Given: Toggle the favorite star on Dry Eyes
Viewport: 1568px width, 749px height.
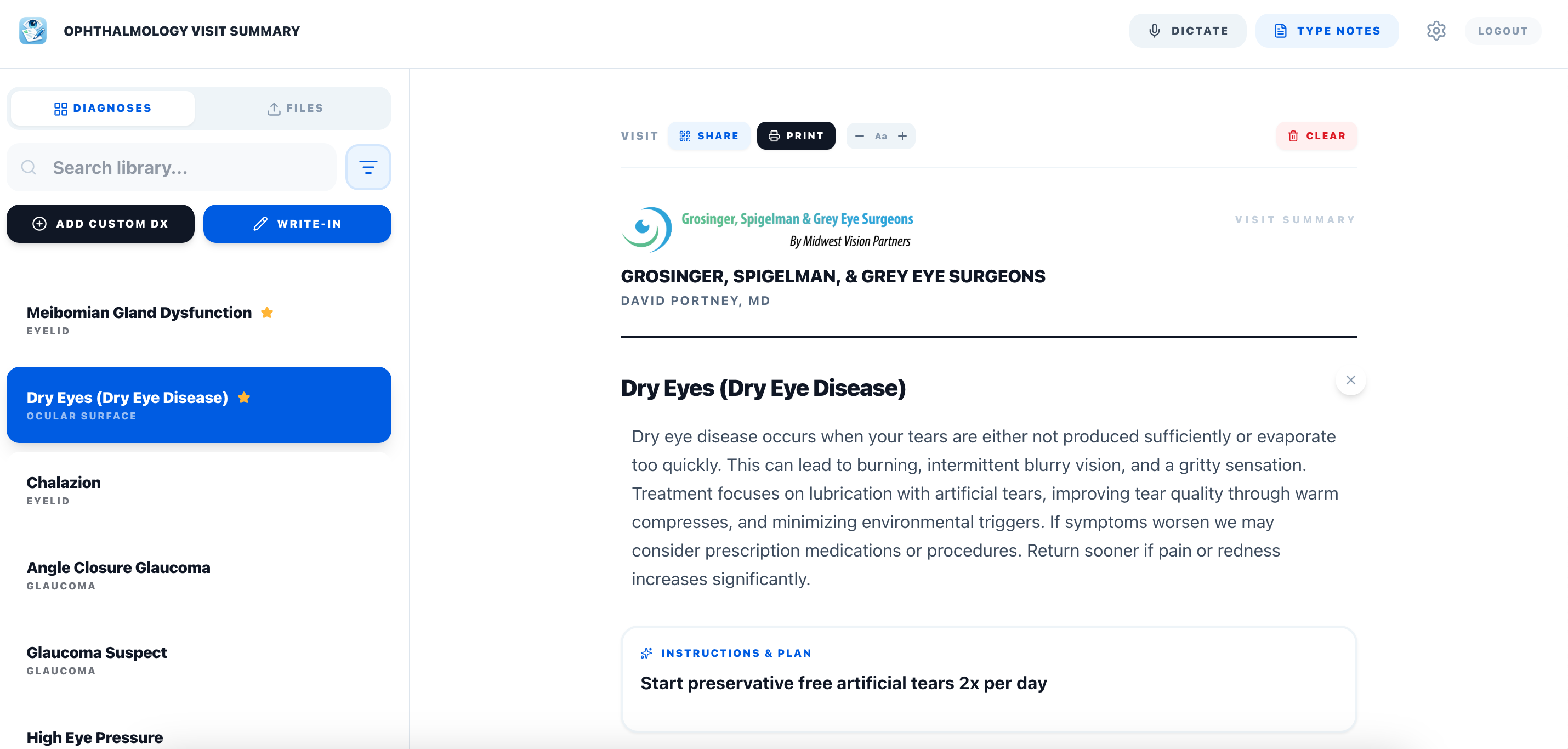Looking at the screenshot, I should (245, 397).
